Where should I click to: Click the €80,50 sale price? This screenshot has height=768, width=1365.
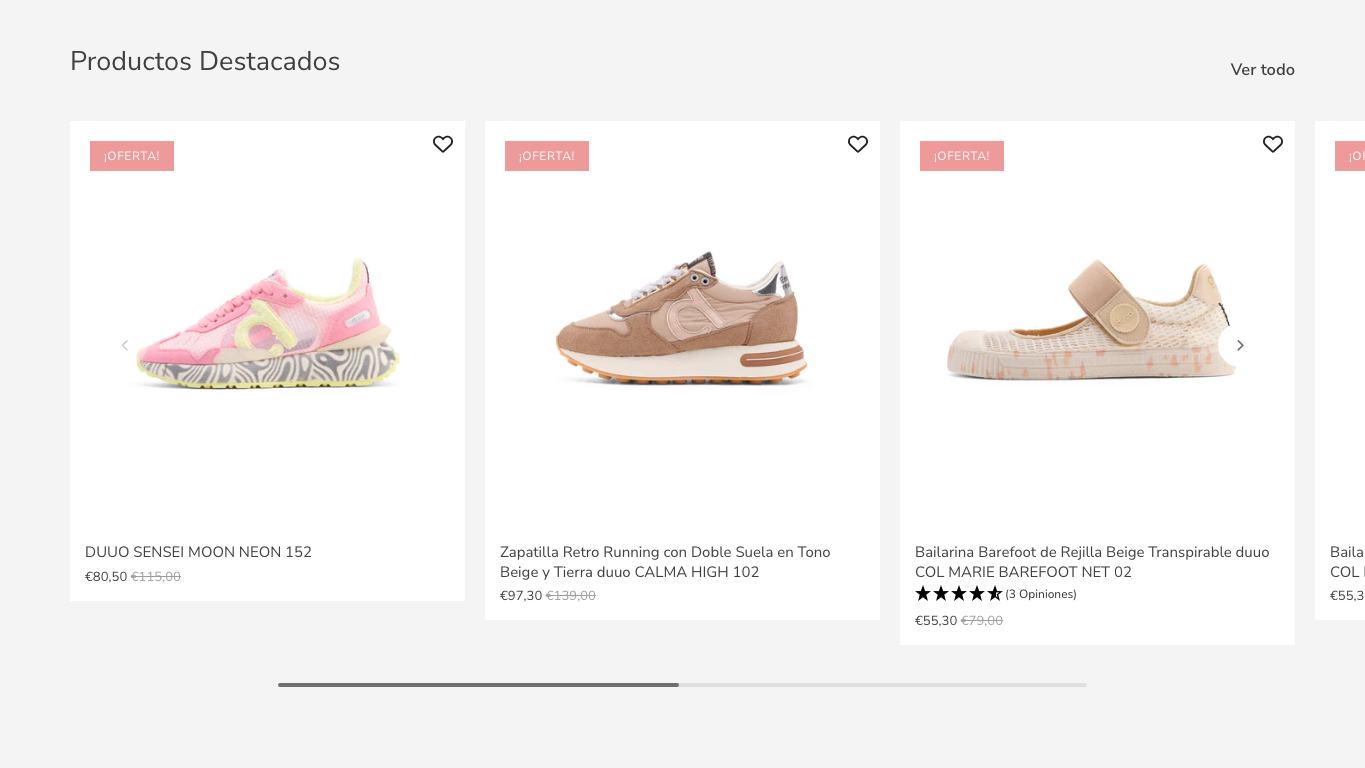tap(106, 577)
